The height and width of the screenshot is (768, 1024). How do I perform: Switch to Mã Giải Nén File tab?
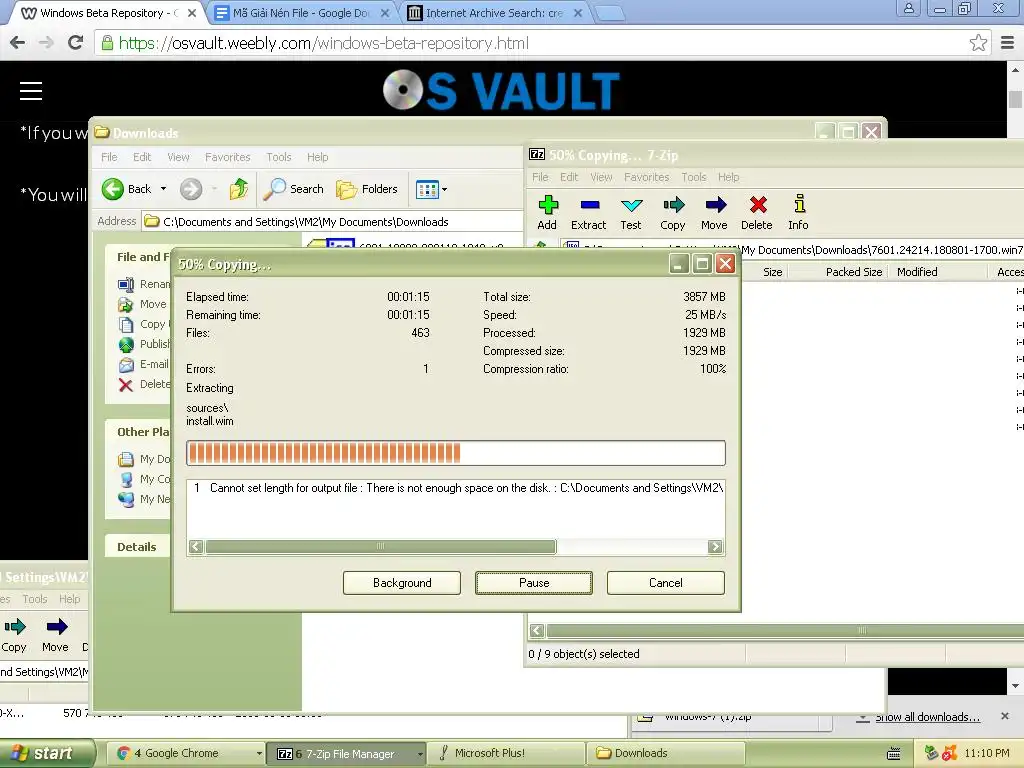[302, 13]
